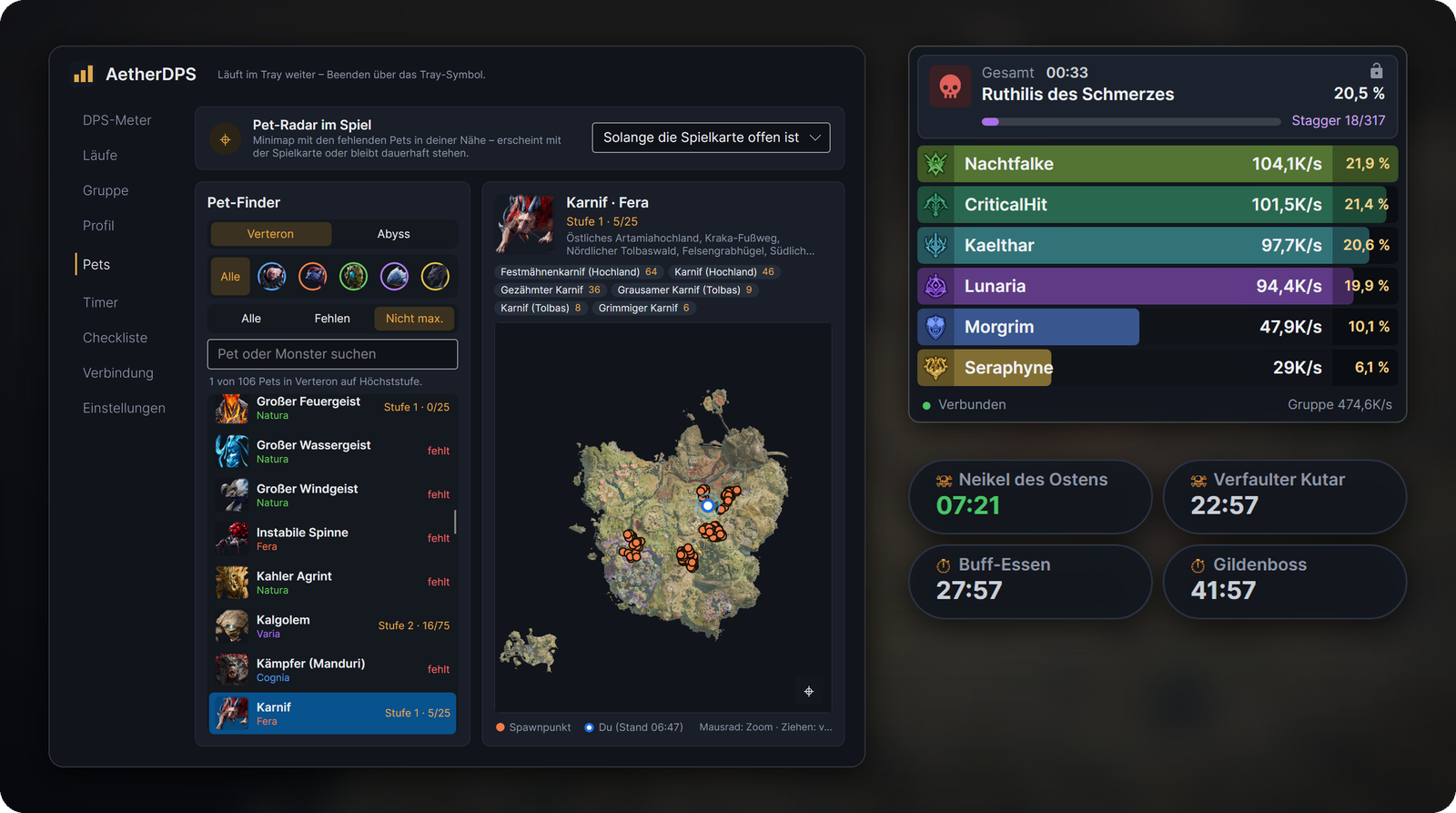The width and height of the screenshot is (1456, 813).
Task: Filter the list to 'Fehlen' pets
Action: pos(332,319)
